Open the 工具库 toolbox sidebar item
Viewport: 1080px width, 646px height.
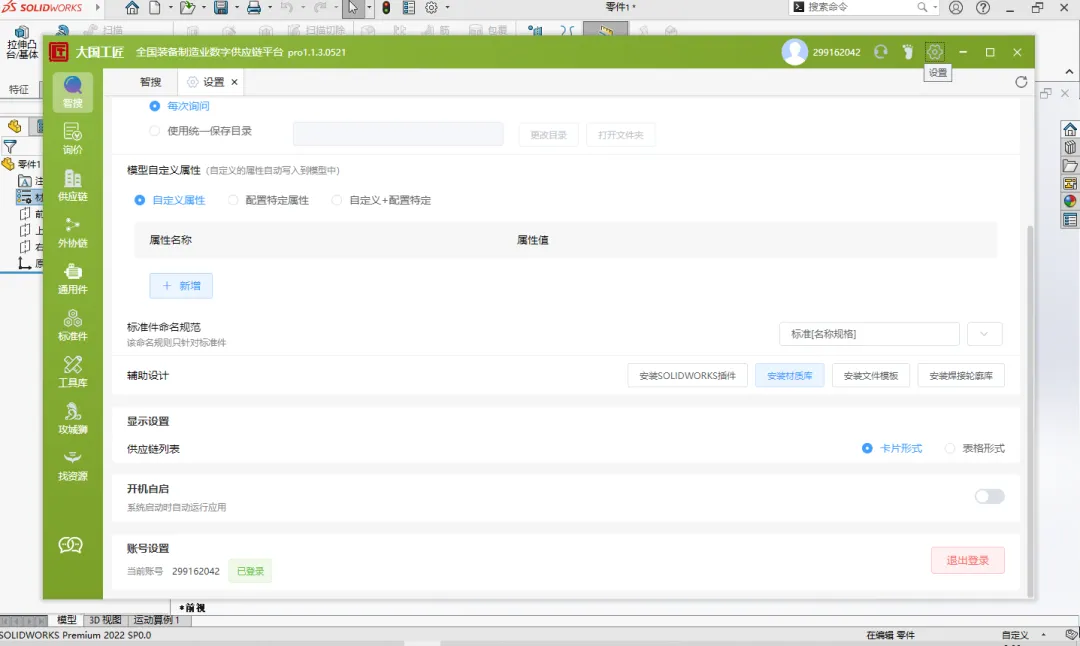[x=72, y=372]
